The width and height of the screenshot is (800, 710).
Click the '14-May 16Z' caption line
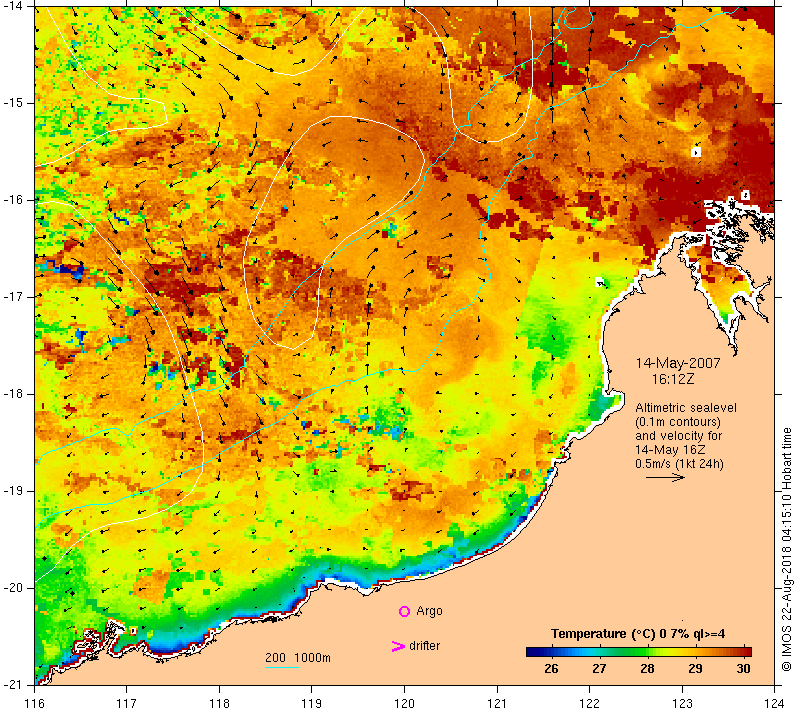coord(670,450)
